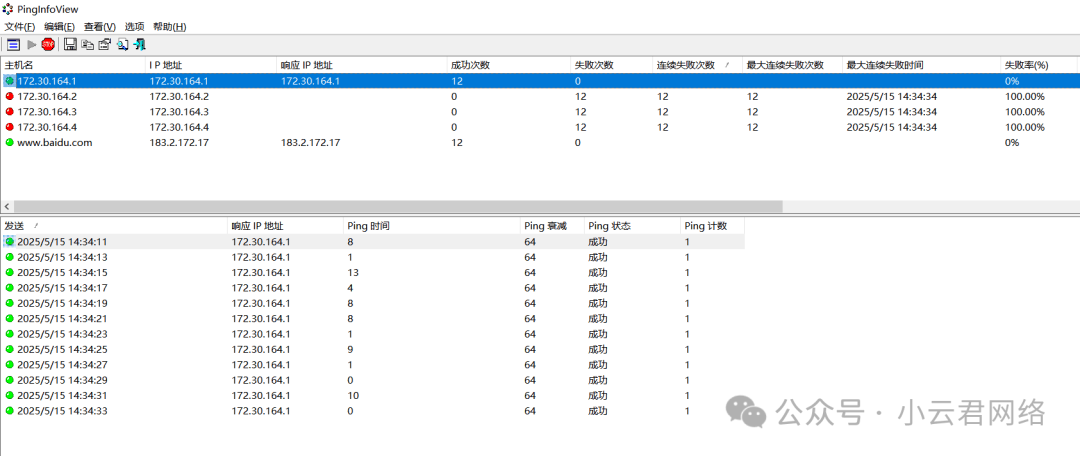This screenshot has width=1080, height=456.
Task: Click the PingInfoView title bar app icon
Action: point(9,9)
